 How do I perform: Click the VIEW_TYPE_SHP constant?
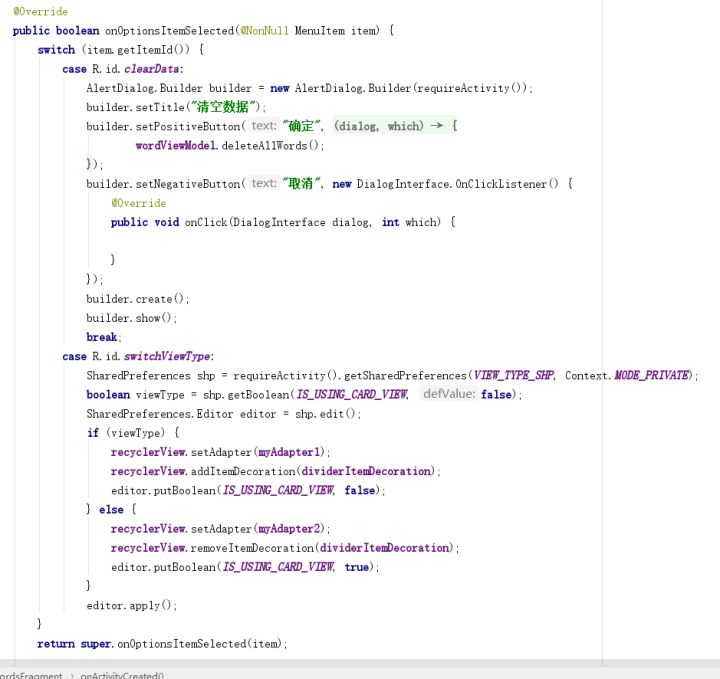click(x=513, y=376)
